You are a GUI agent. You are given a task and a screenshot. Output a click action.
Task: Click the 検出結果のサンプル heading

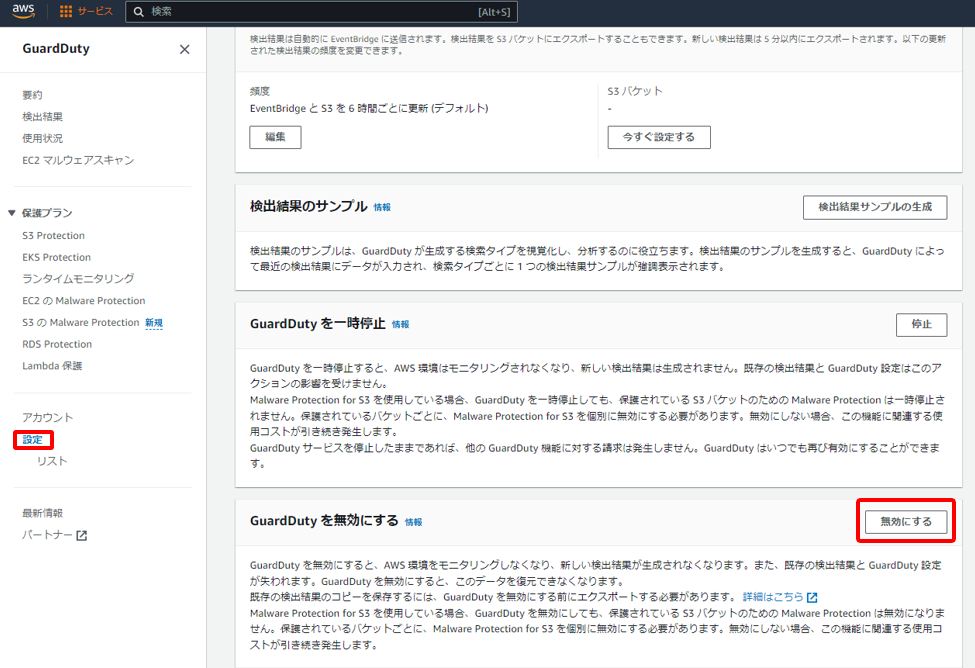(308, 206)
